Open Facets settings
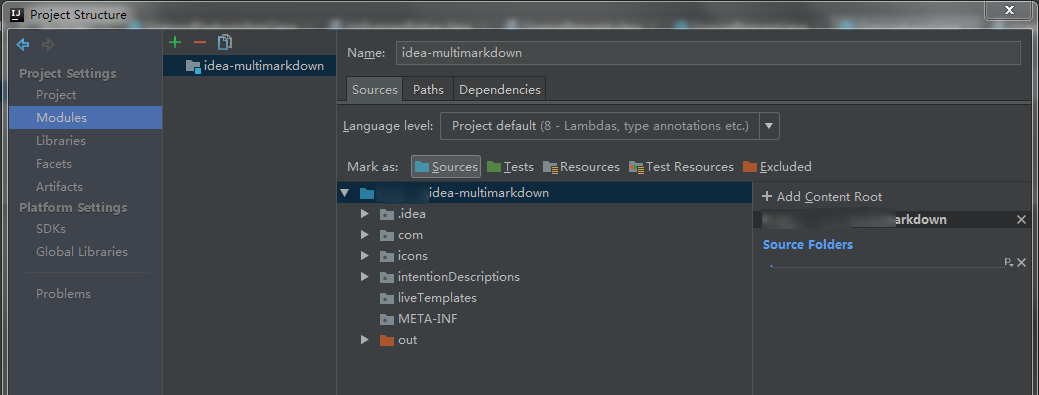This screenshot has width=1039, height=395. pos(54,164)
